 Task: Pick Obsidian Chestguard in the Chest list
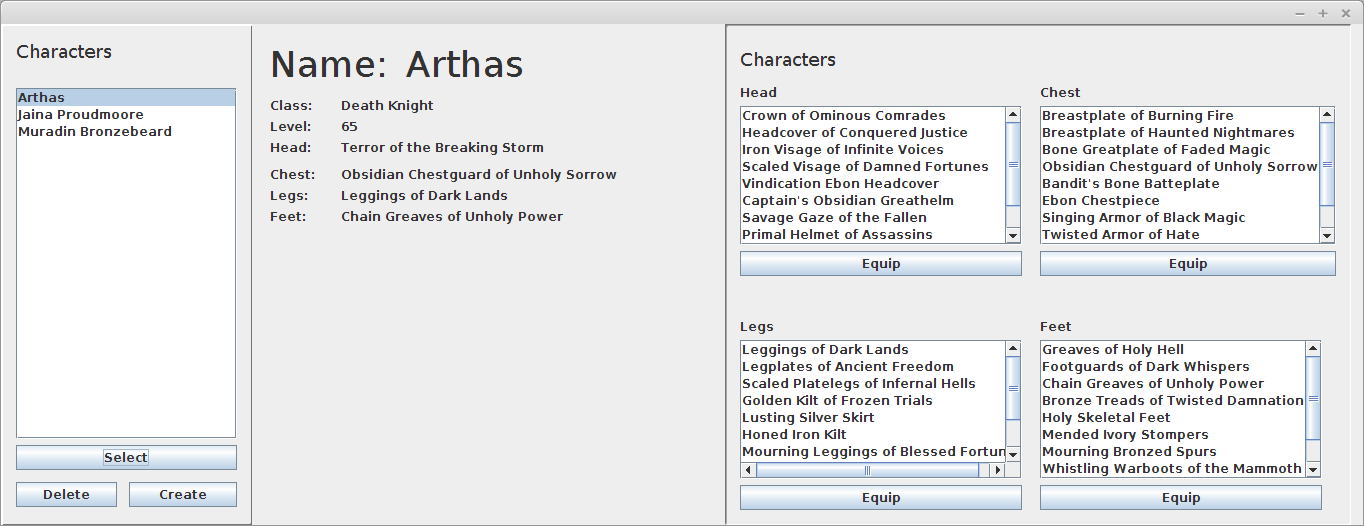coord(1180,166)
